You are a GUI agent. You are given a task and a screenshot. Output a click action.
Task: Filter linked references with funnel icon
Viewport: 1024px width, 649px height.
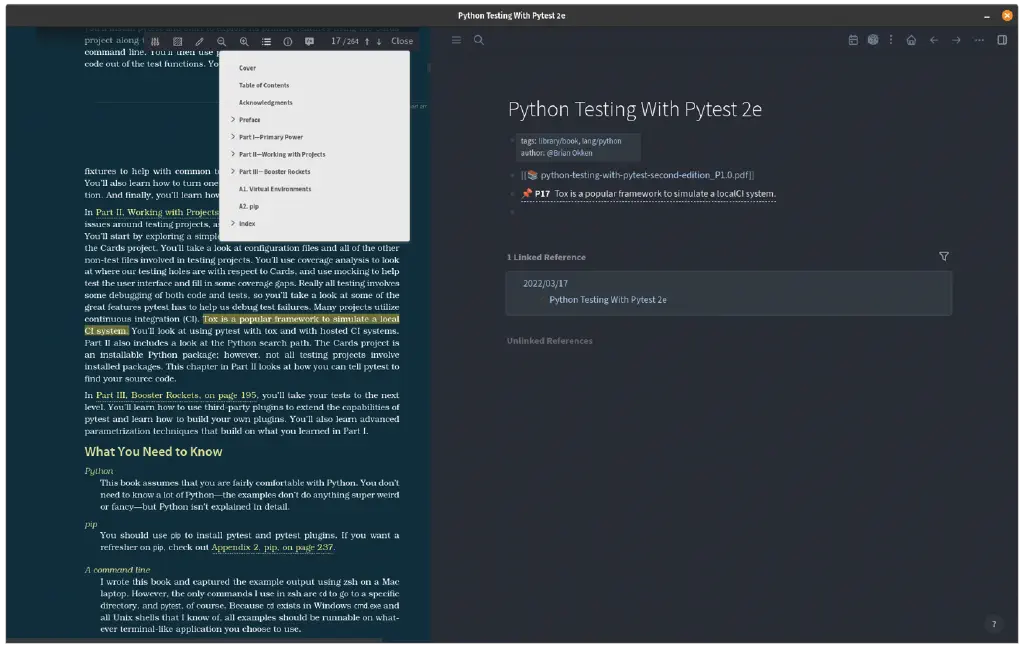pos(944,257)
